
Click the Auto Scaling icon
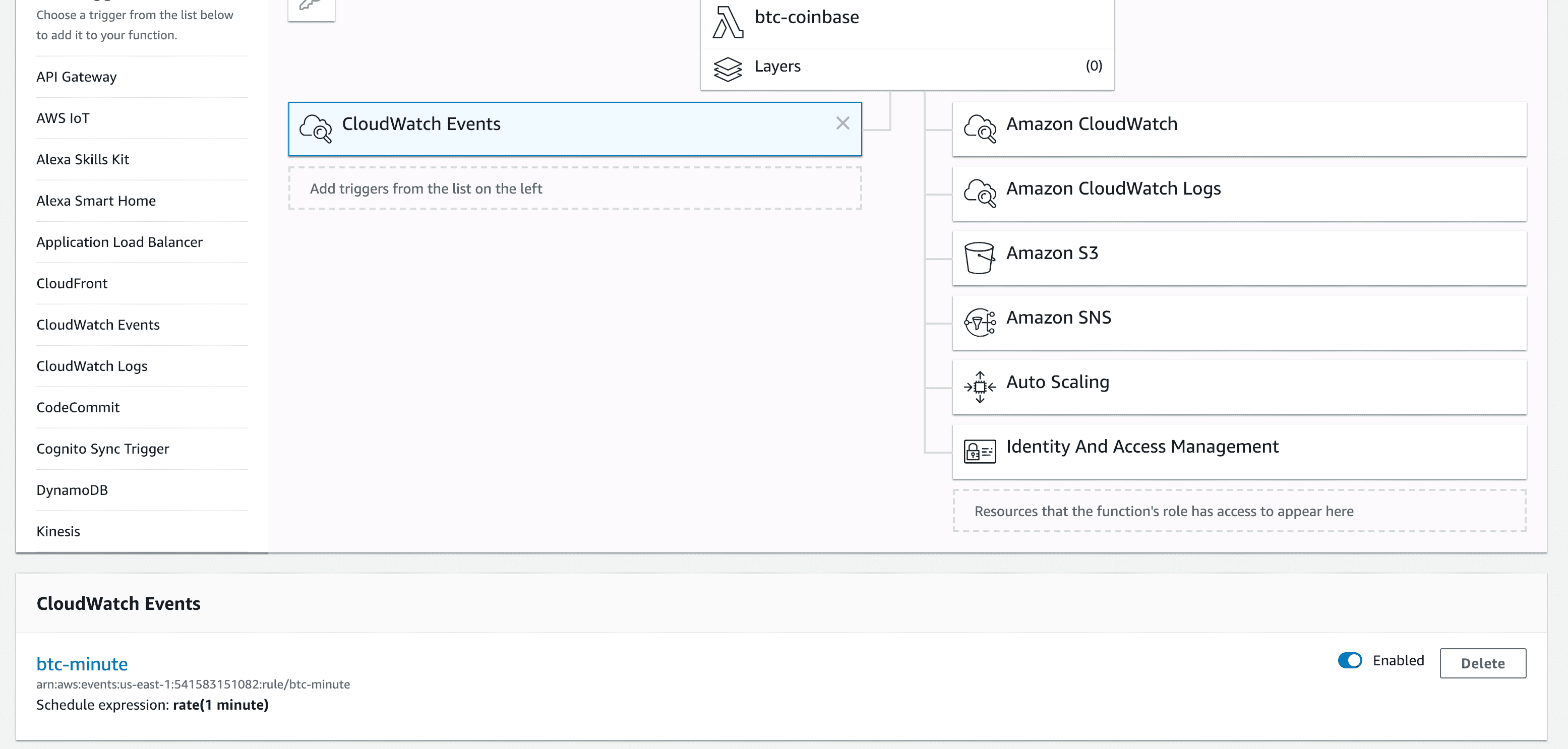point(980,387)
